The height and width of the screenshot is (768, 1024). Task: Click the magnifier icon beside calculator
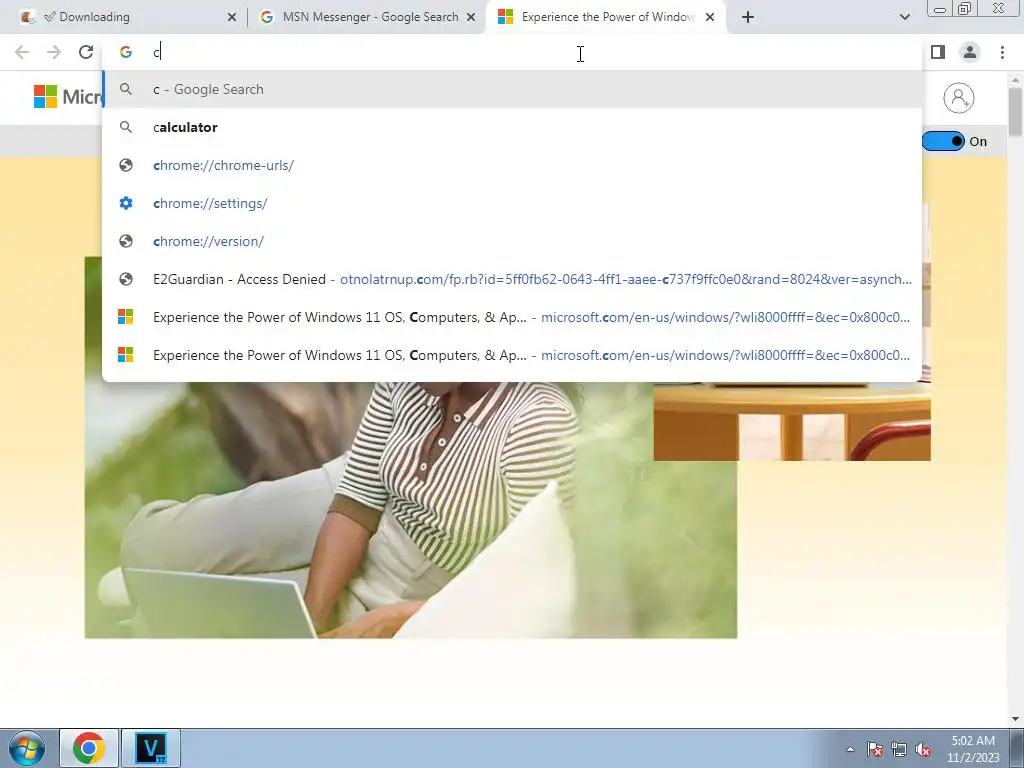(x=126, y=127)
